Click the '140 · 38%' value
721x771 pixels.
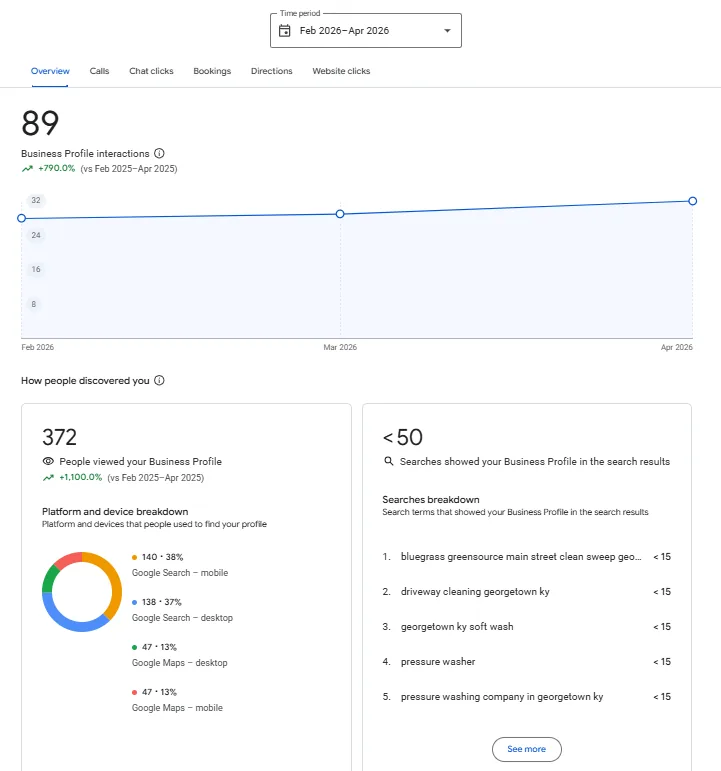[x=162, y=557]
